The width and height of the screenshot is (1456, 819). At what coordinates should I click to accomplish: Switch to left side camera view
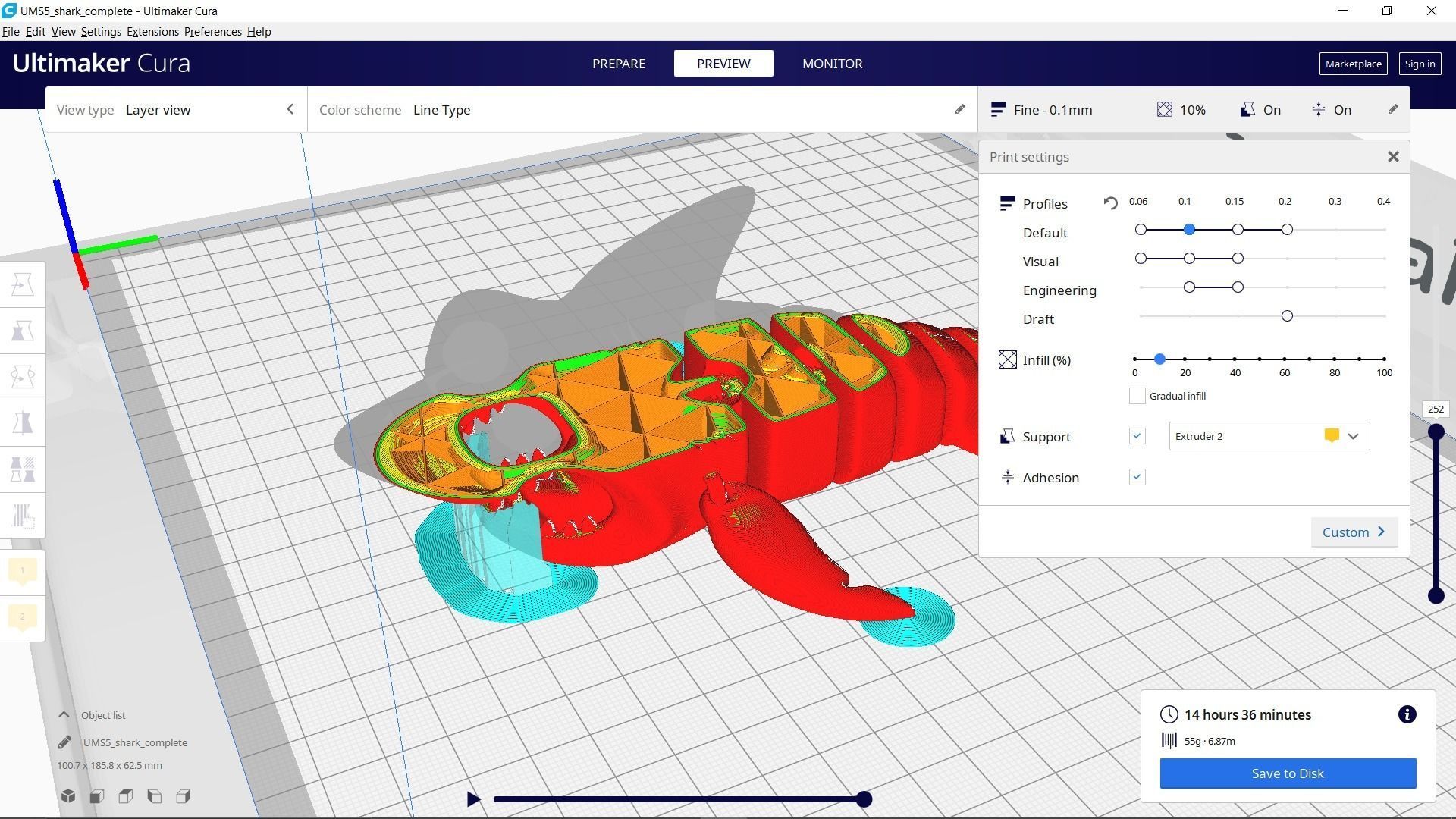[x=155, y=796]
